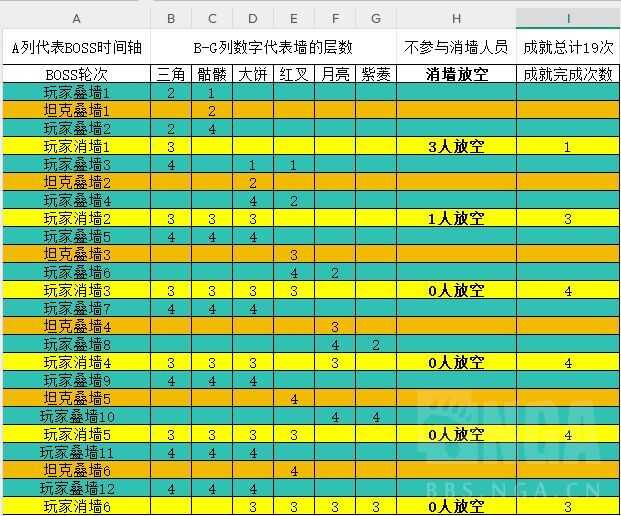Select column G header
The height and width of the screenshot is (516, 621).
point(376,18)
